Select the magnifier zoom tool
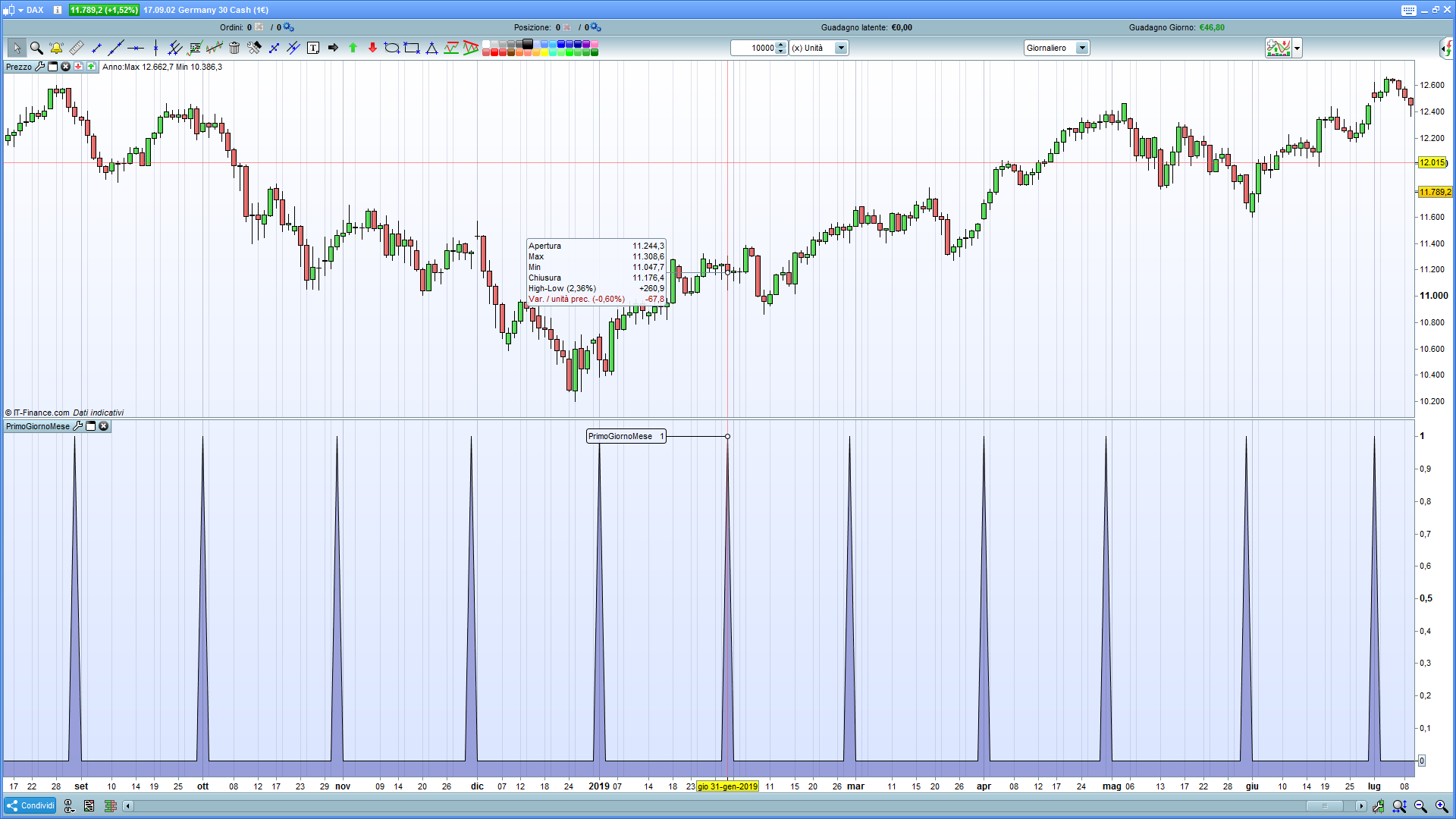The height and width of the screenshot is (819, 1456). pyautogui.click(x=36, y=48)
